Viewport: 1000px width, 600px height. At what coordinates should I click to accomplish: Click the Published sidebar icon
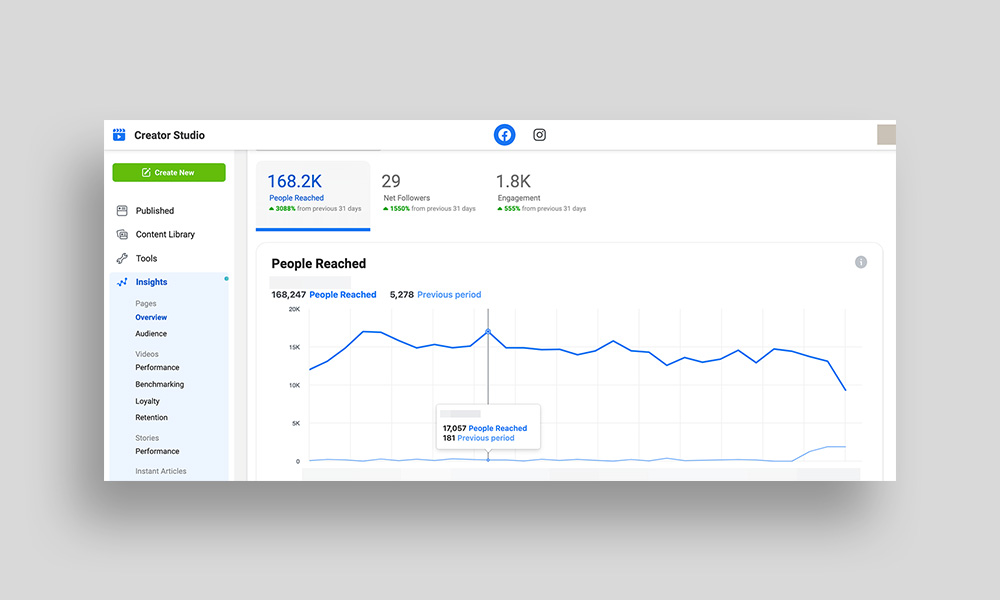pyautogui.click(x=122, y=211)
